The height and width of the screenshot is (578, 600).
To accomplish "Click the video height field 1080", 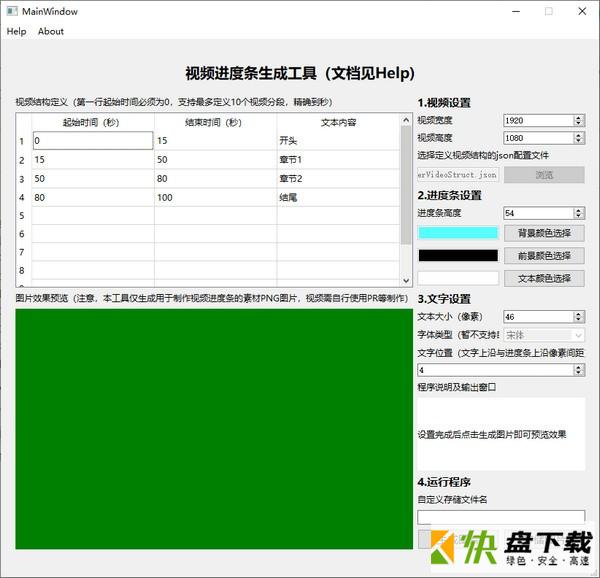I will pyautogui.click(x=538, y=138).
